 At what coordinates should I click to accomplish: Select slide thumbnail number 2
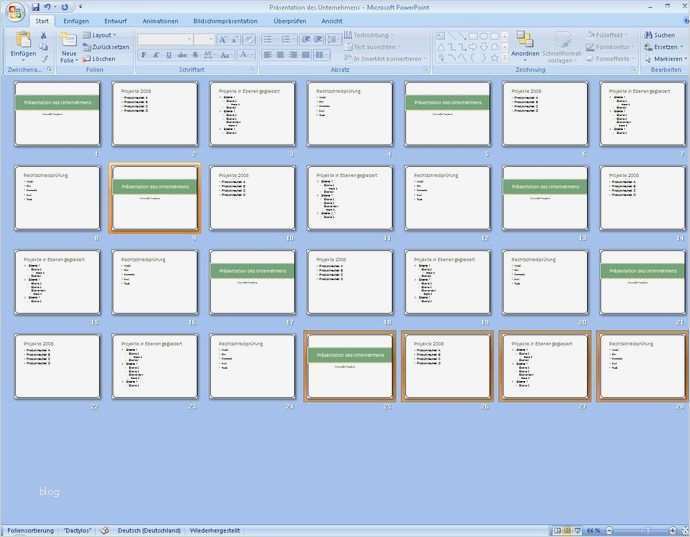[x=155, y=114]
